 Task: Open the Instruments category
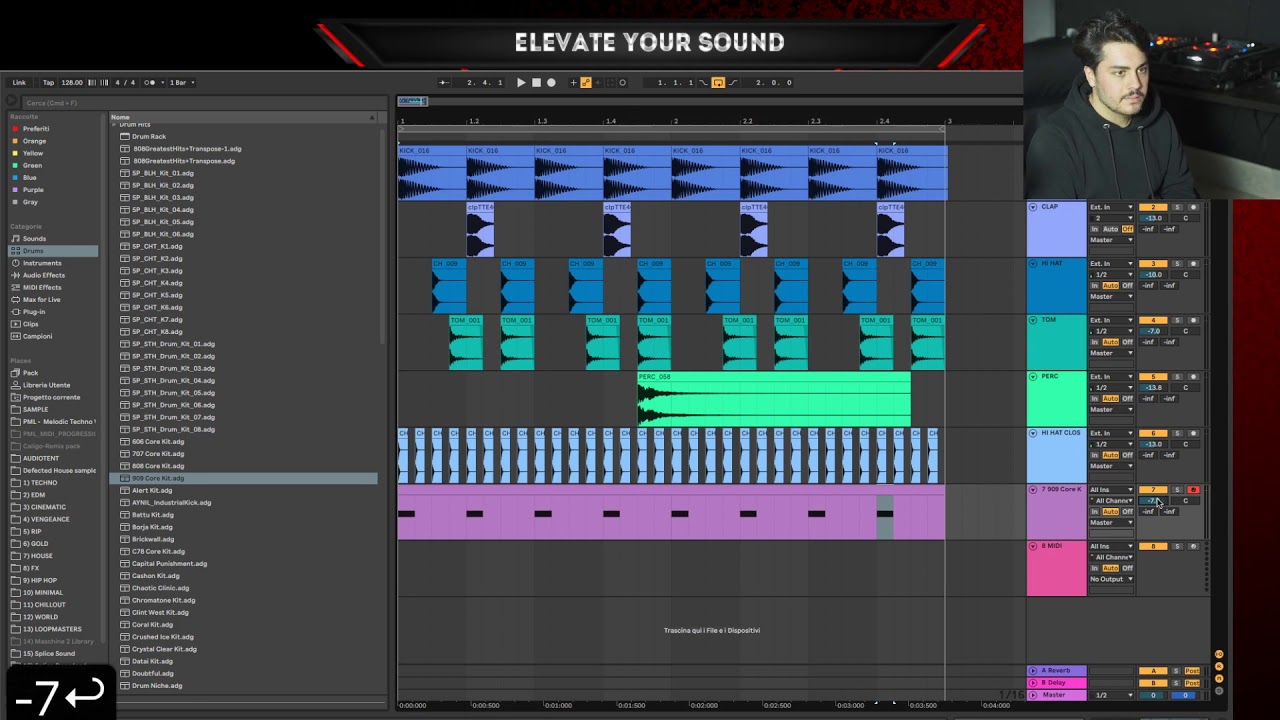pos(42,263)
